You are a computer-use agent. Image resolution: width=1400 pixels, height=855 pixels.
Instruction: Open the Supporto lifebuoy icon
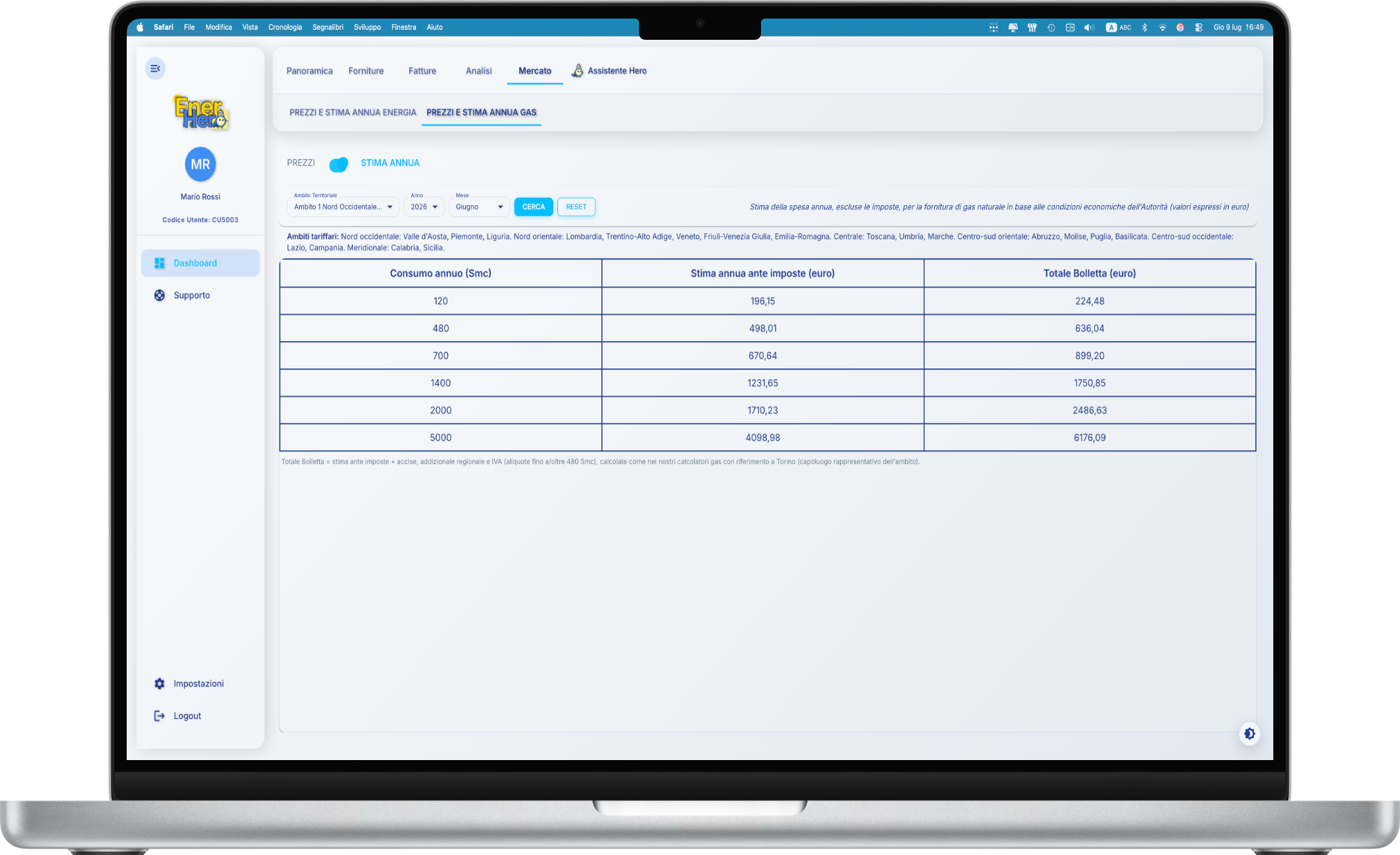pyautogui.click(x=159, y=295)
